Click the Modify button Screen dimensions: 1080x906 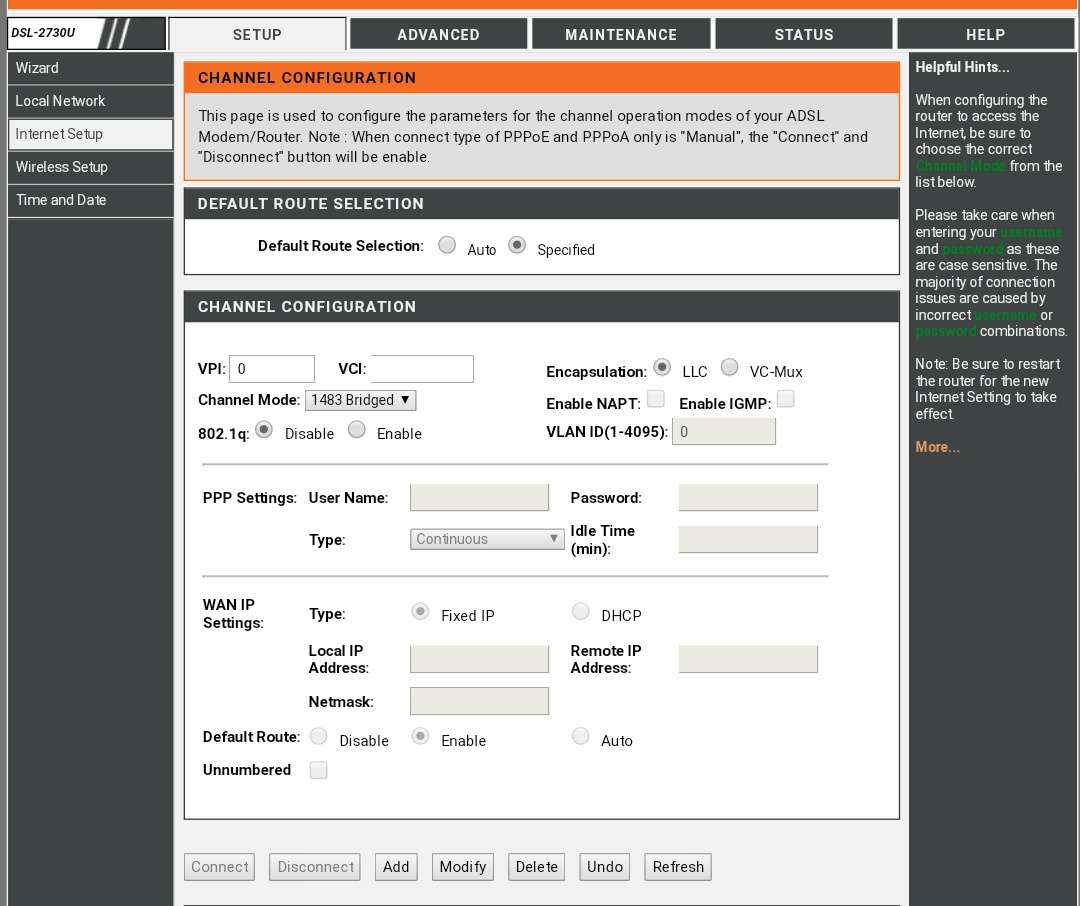462,867
